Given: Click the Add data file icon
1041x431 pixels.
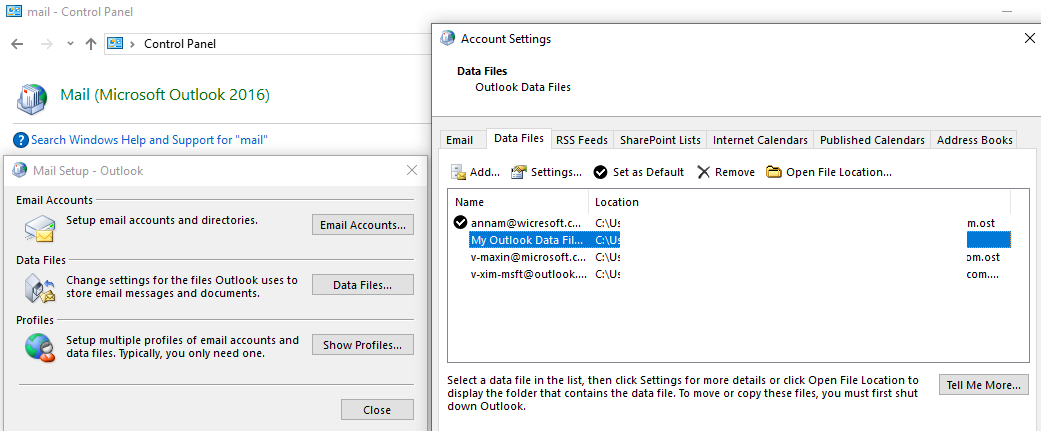Looking at the screenshot, I should [459, 172].
